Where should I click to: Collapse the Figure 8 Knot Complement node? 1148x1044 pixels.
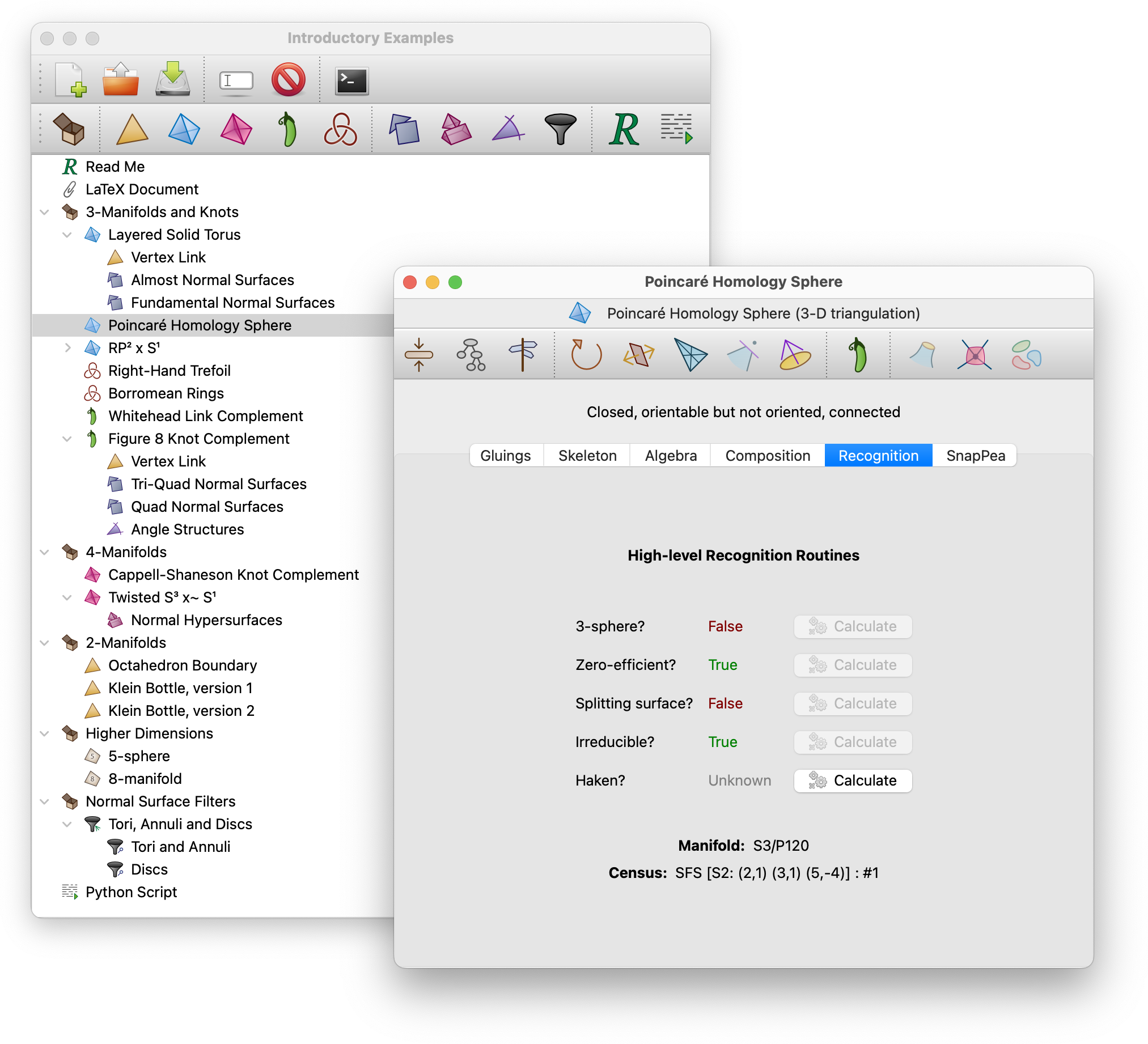[68, 439]
